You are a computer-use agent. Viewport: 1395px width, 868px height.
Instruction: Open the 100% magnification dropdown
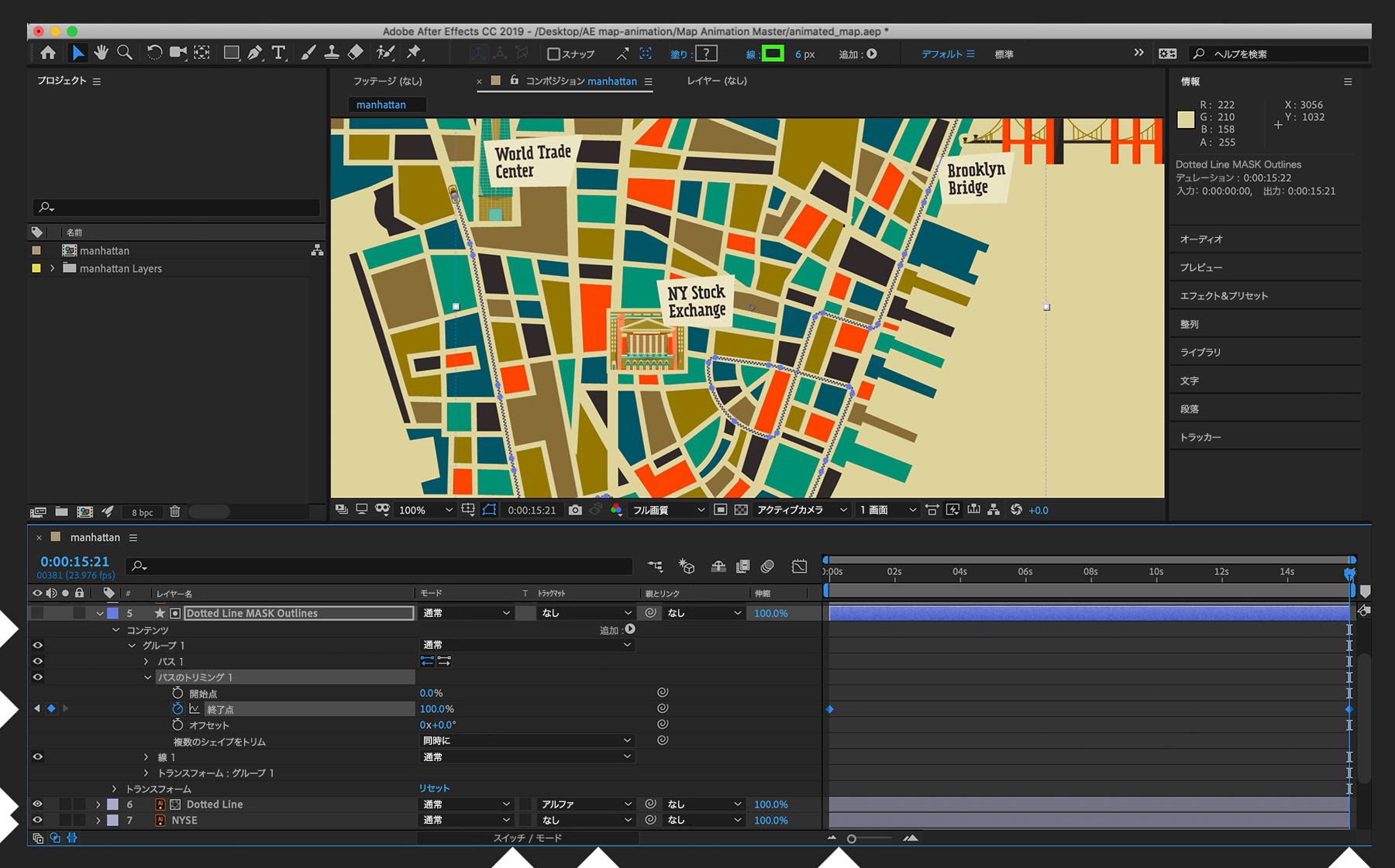pos(425,510)
